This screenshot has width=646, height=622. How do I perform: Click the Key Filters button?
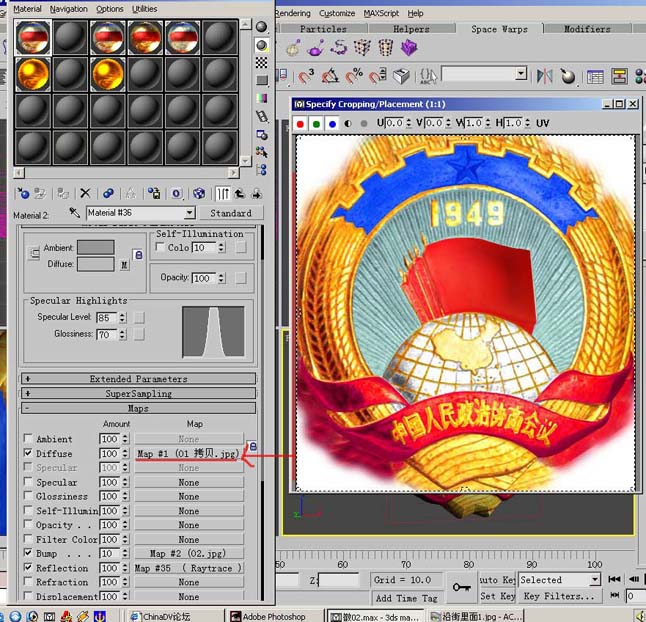pyautogui.click(x=559, y=596)
